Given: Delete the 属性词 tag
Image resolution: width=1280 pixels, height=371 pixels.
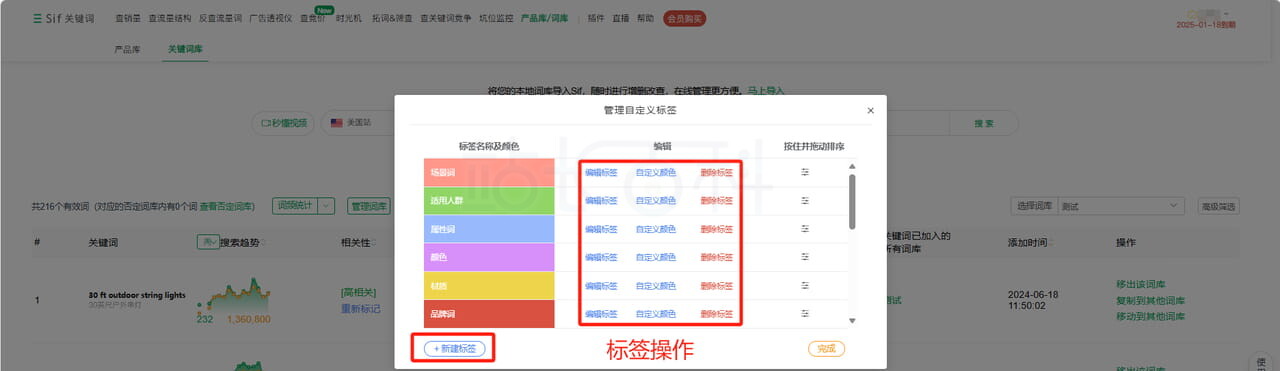Looking at the screenshot, I should [716, 229].
